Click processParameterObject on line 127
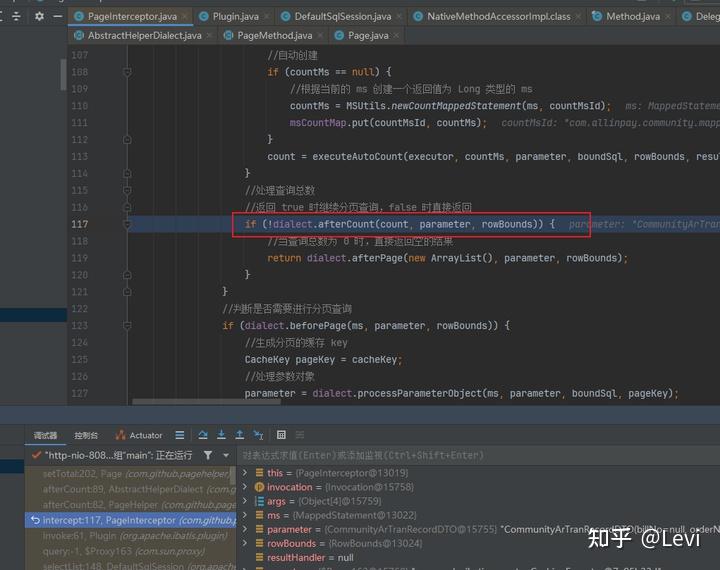This screenshot has width=720, height=570. pyautogui.click(x=419, y=393)
